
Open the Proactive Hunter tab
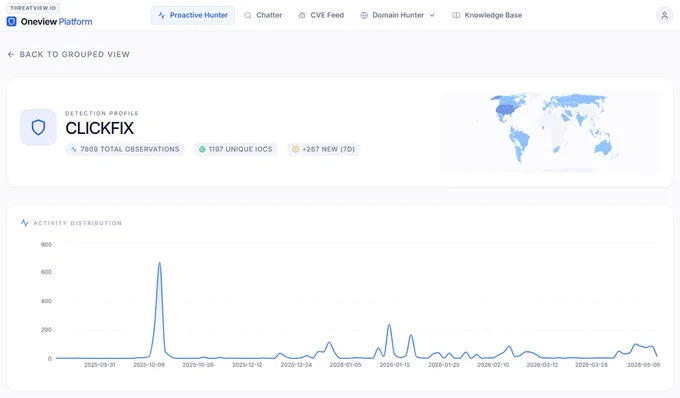[193, 15]
